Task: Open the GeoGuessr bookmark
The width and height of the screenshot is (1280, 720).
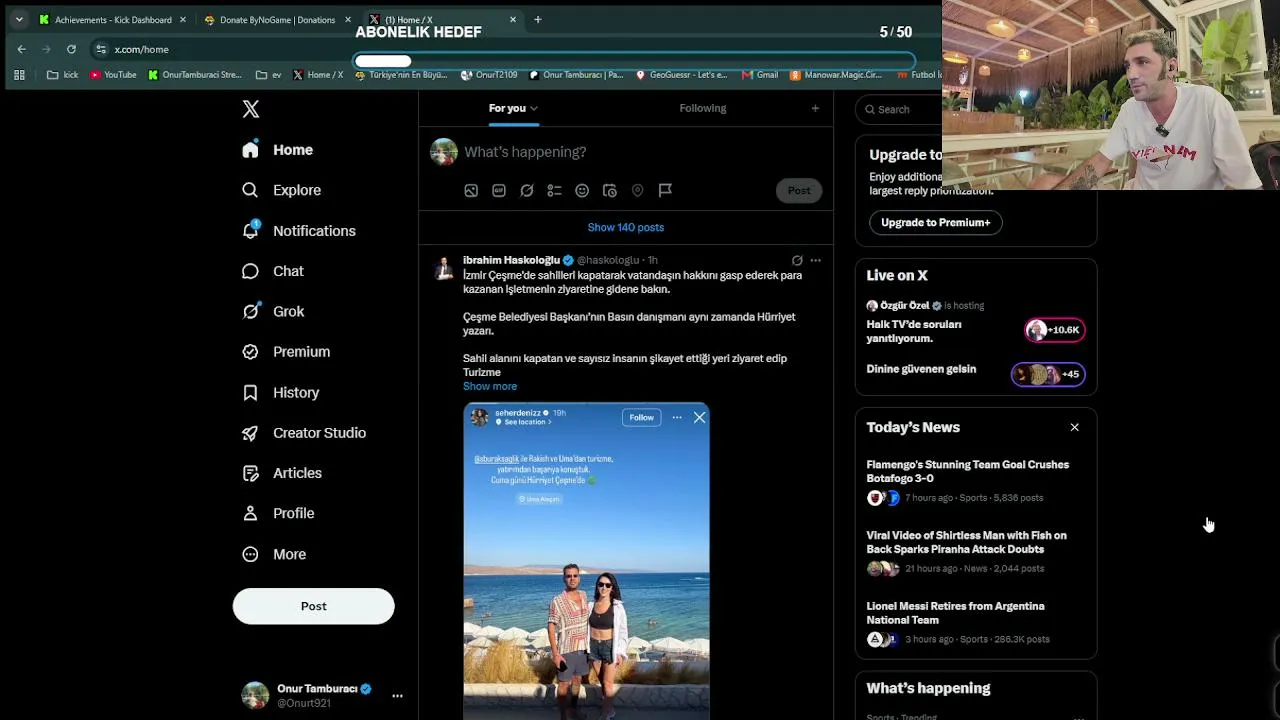Action: pos(681,75)
